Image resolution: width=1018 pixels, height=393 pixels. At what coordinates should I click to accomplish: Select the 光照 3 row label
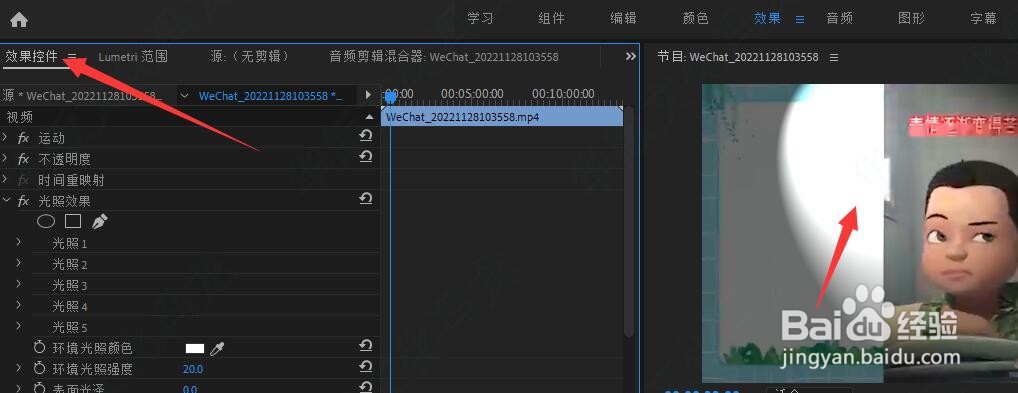tap(69, 285)
